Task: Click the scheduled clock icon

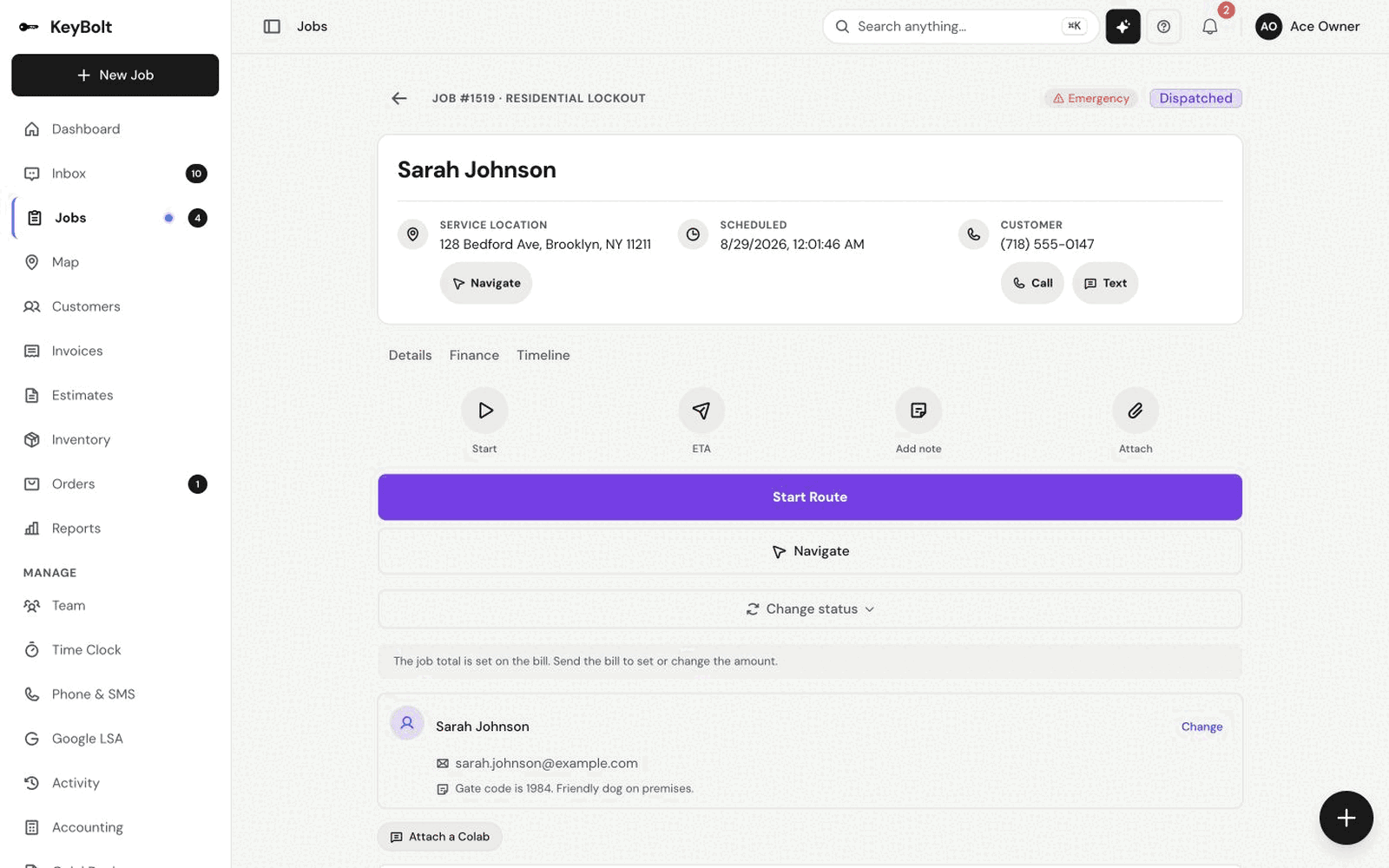Action: tap(693, 234)
